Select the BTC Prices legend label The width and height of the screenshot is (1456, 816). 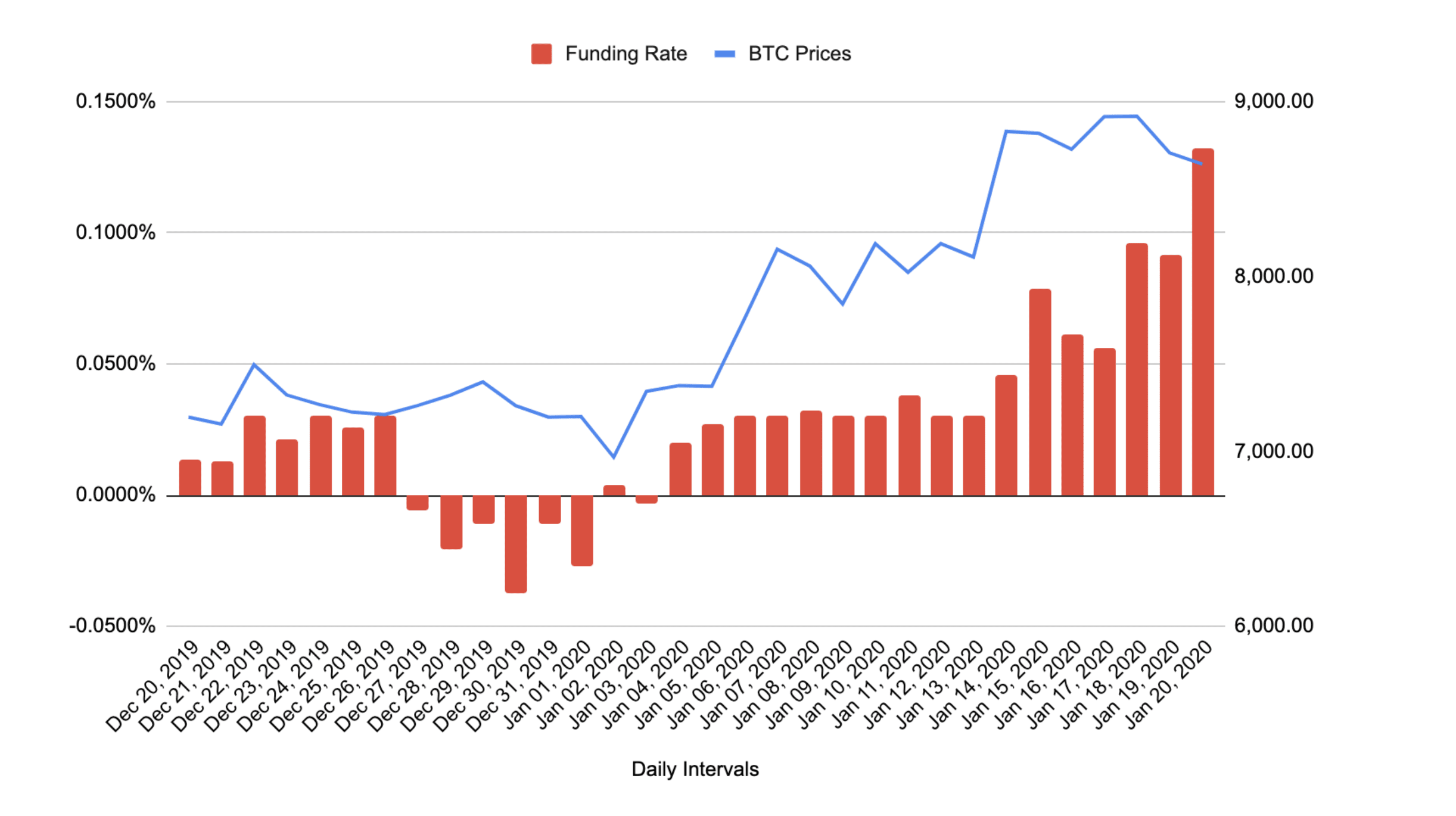tap(799, 54)
